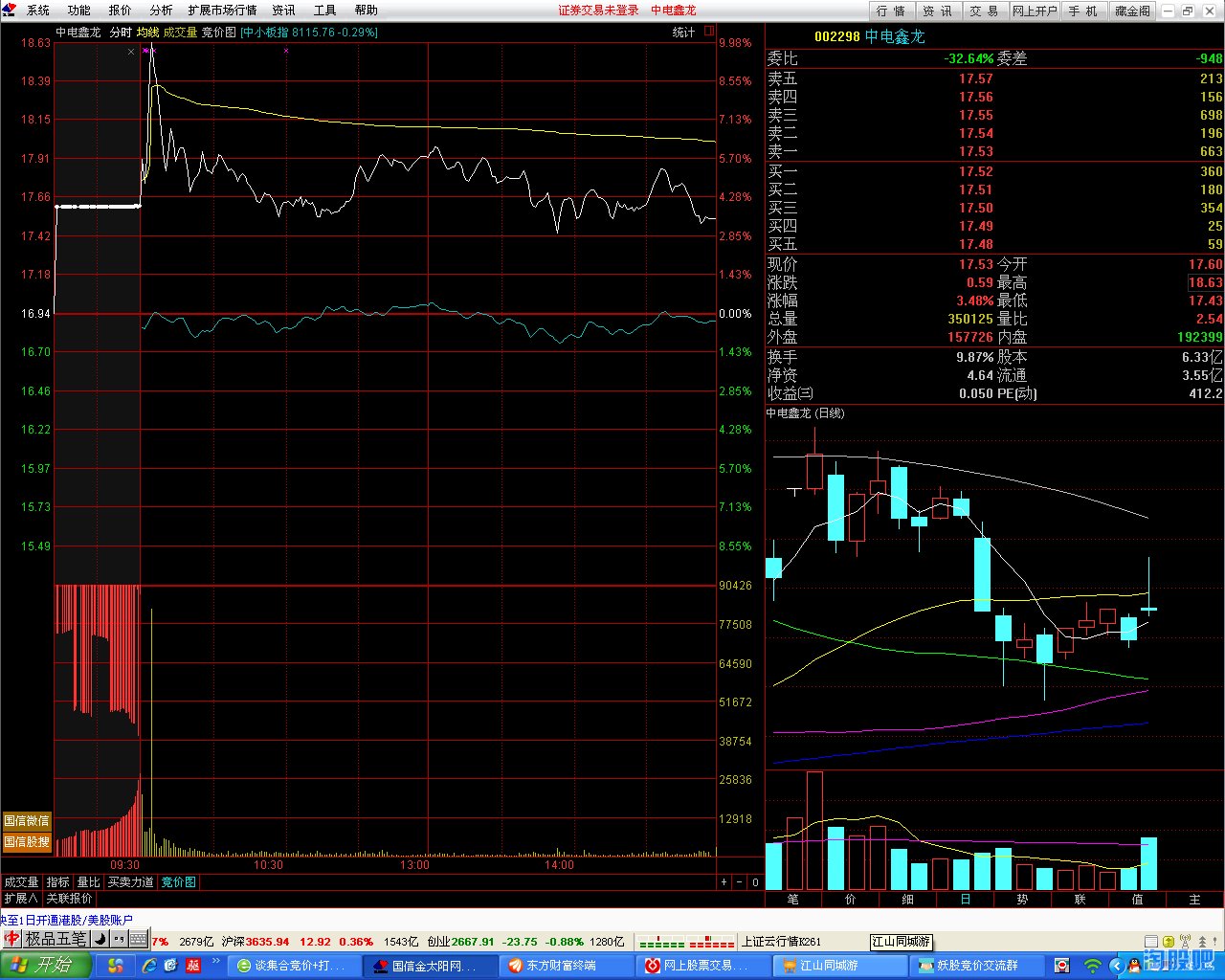Open the 功能 menu

pyautogui.click(x=79, y=11)
